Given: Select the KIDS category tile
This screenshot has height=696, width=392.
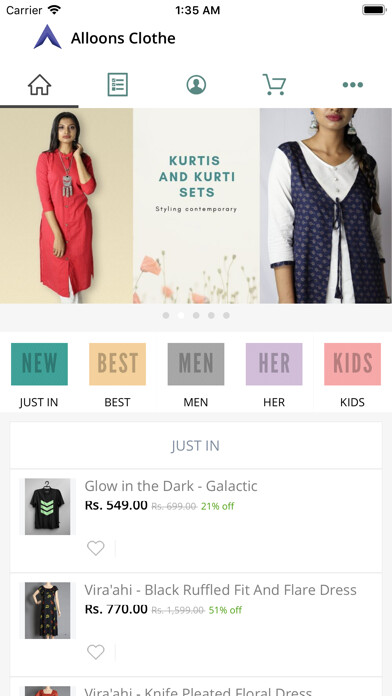Looking at the screenshot, I should 352,364.
